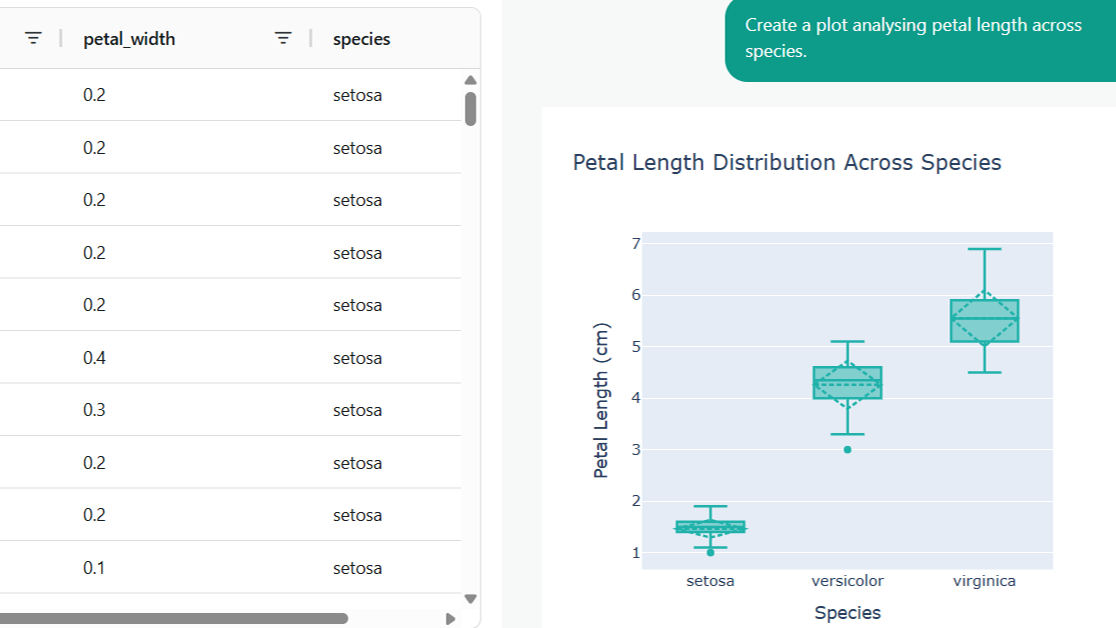Image resolution: width=1116 pixels, height=628 pixels.
Task: Click the table's scroll-up arrow
Action: click(x=471, y=80)
